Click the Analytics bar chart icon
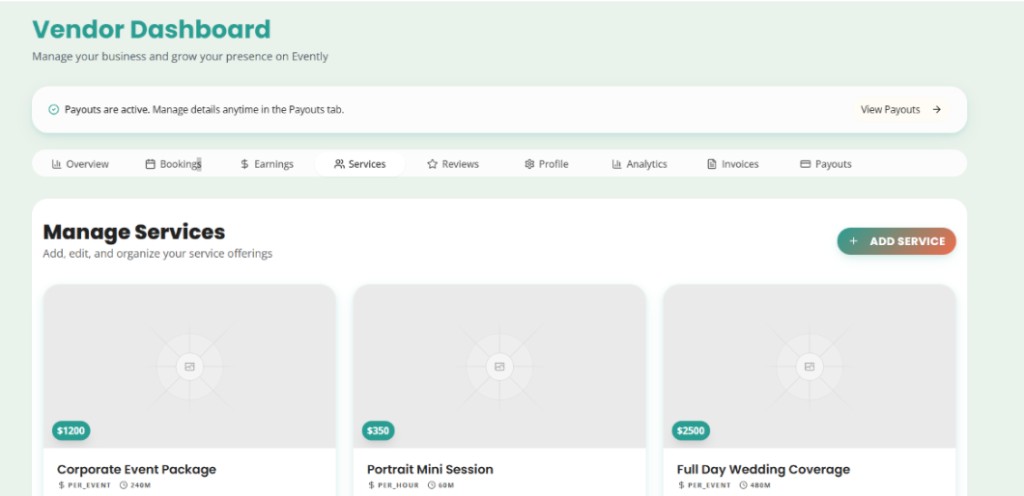Image resolution: width=1024 pixels, height=496 pixels. pos(616,164)
